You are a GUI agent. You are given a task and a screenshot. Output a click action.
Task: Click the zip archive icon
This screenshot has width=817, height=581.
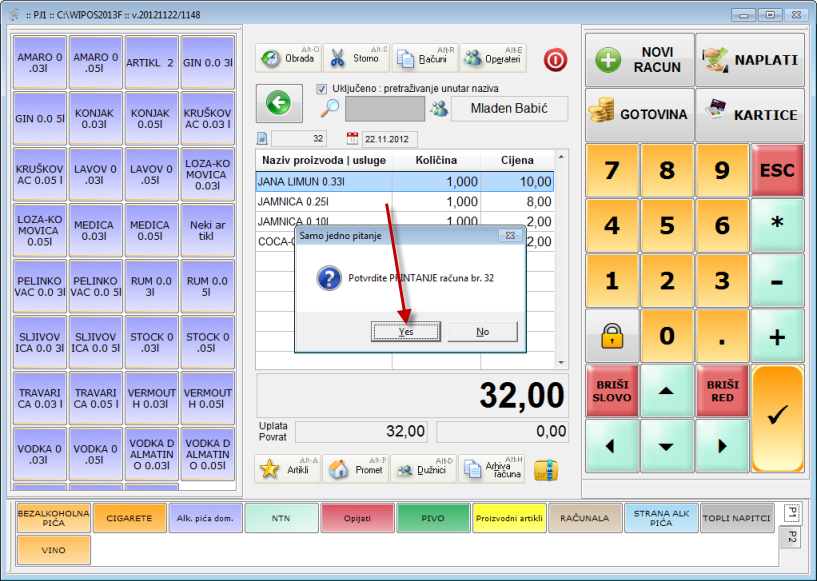coord(546,469)
